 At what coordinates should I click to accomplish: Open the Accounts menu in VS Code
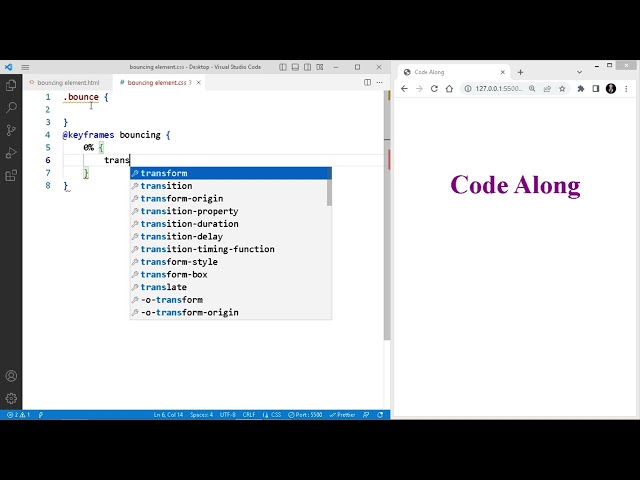coord(11,376)
